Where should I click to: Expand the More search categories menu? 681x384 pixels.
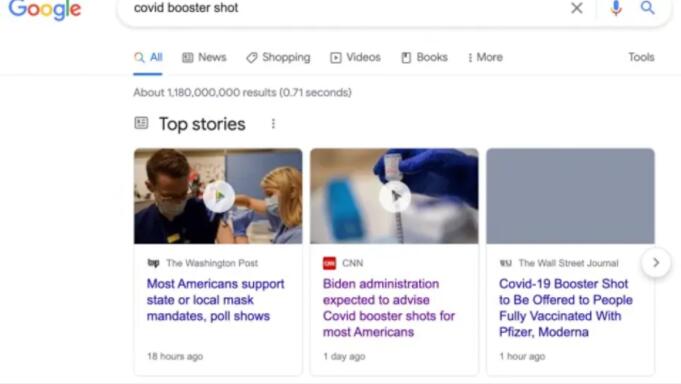pyautogui.click(x=485, y=57)
